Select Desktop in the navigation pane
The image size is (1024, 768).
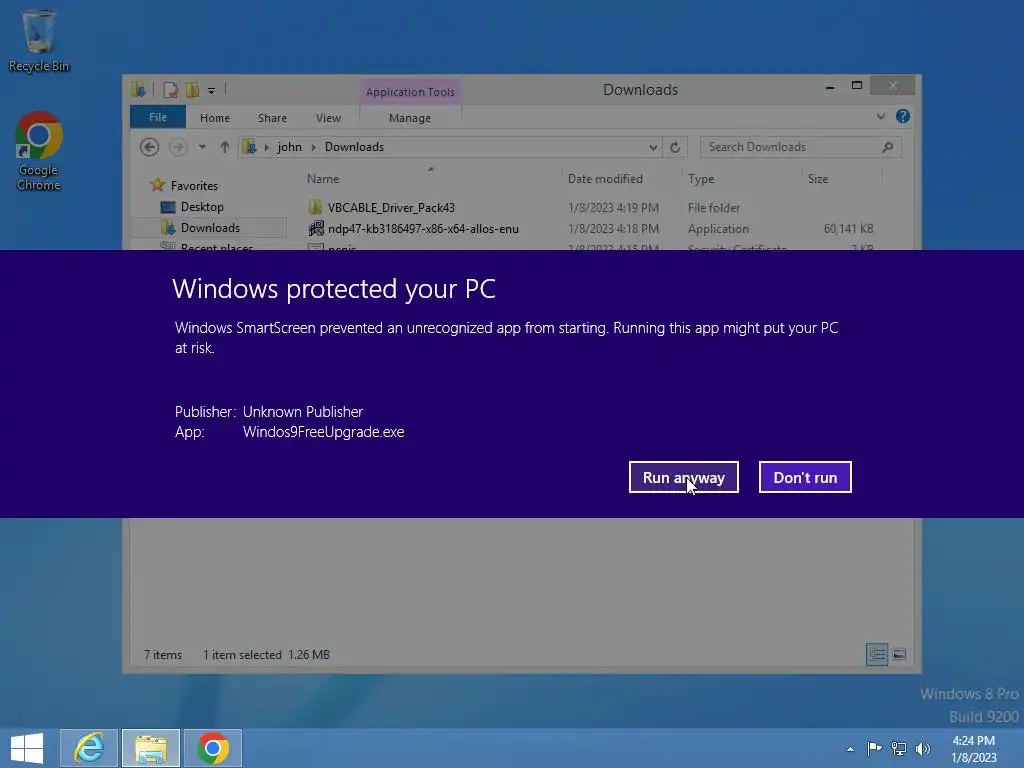coord(202,207)
